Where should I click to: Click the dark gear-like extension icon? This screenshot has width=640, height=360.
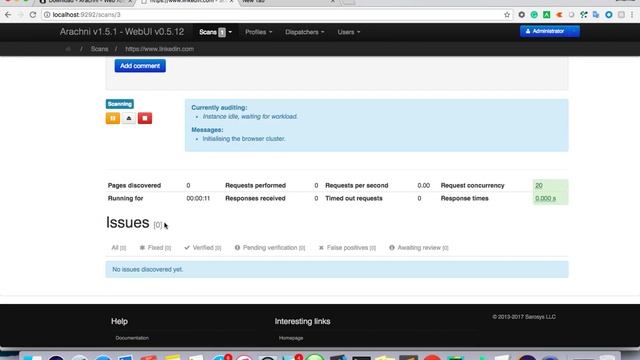[522, 15]
